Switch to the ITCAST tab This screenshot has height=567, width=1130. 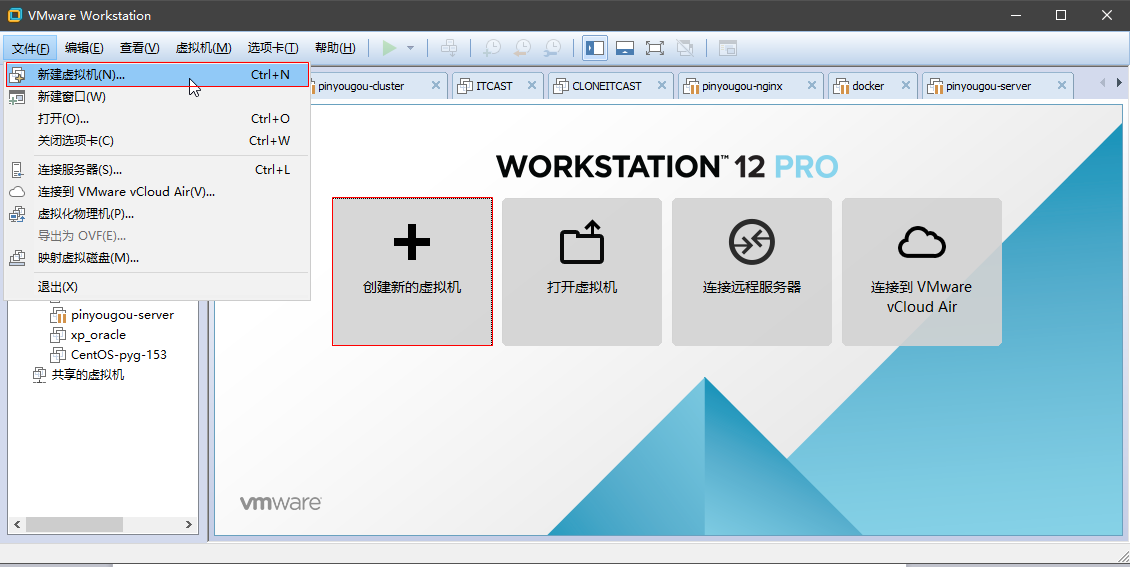coord(497,86)
